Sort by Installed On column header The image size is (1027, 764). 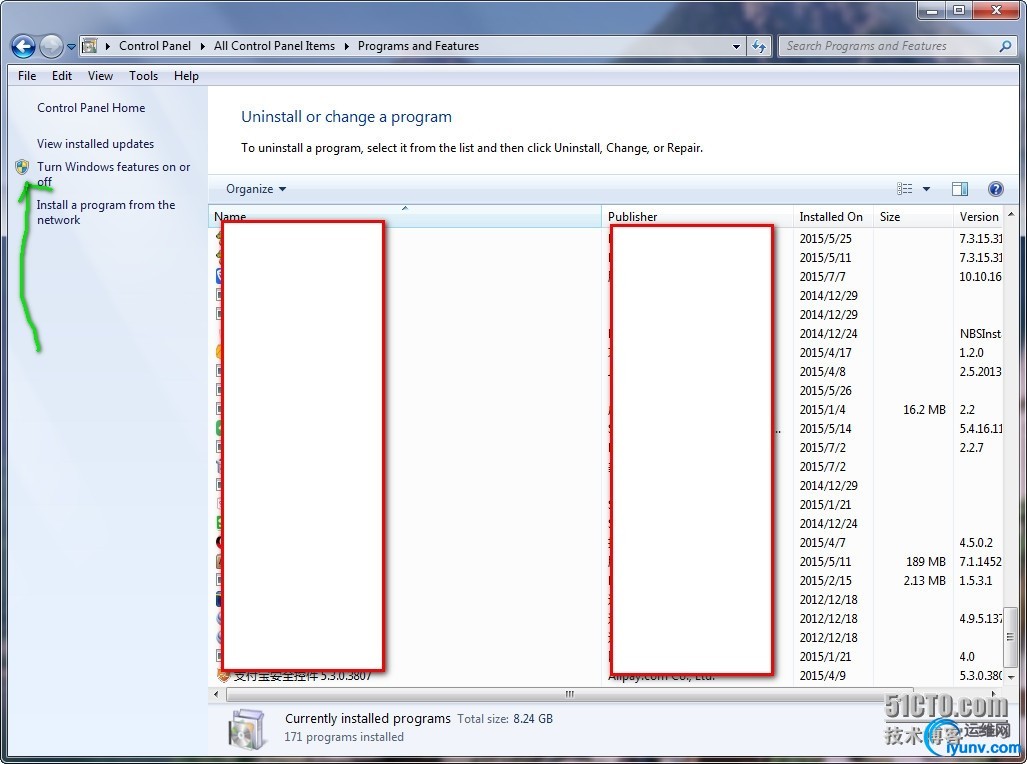[x=832, y=216]
